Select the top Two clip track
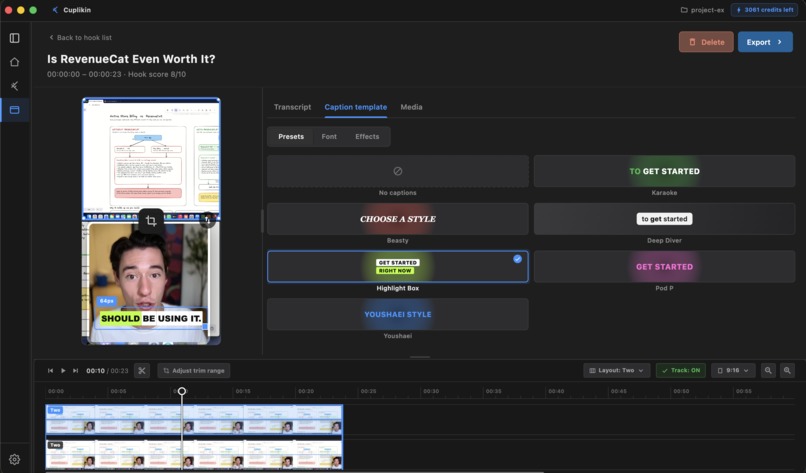The image size is (806, 473). point(194,419)
